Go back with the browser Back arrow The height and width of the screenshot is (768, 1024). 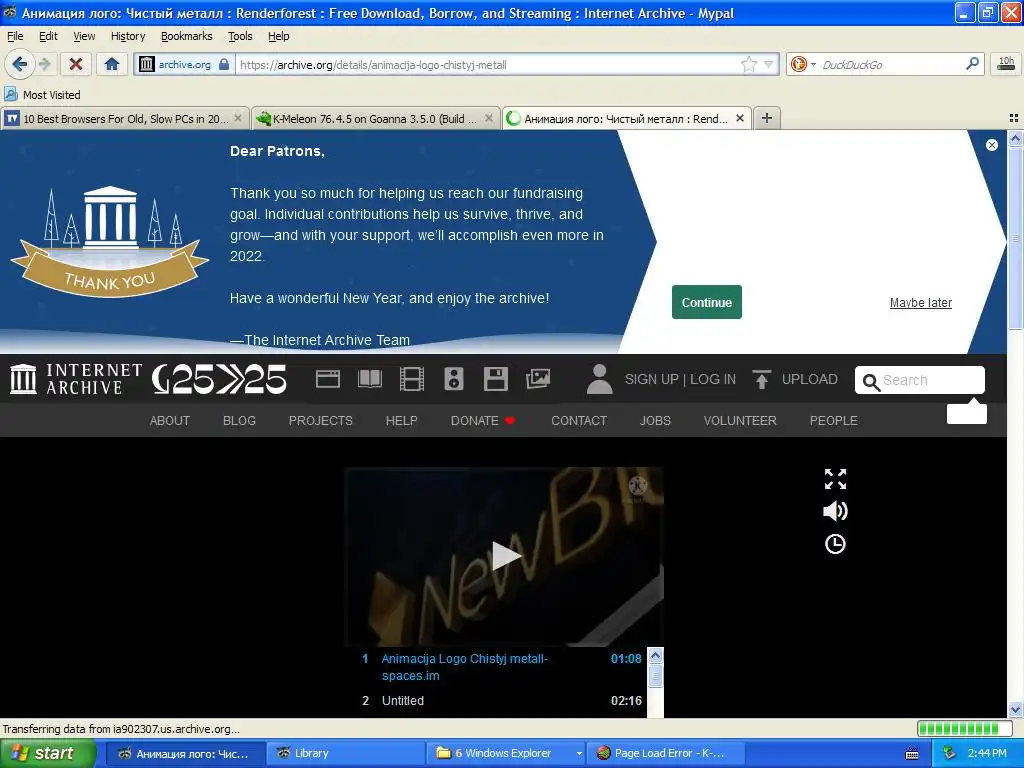pos(19,64)
